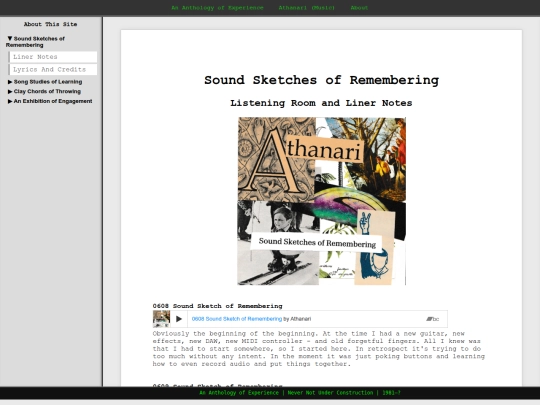Click the paragraph starting 'Obviously the beginning'
This screenshot has width=540, height=405.
pyautogui.click(x=319, y=349)
